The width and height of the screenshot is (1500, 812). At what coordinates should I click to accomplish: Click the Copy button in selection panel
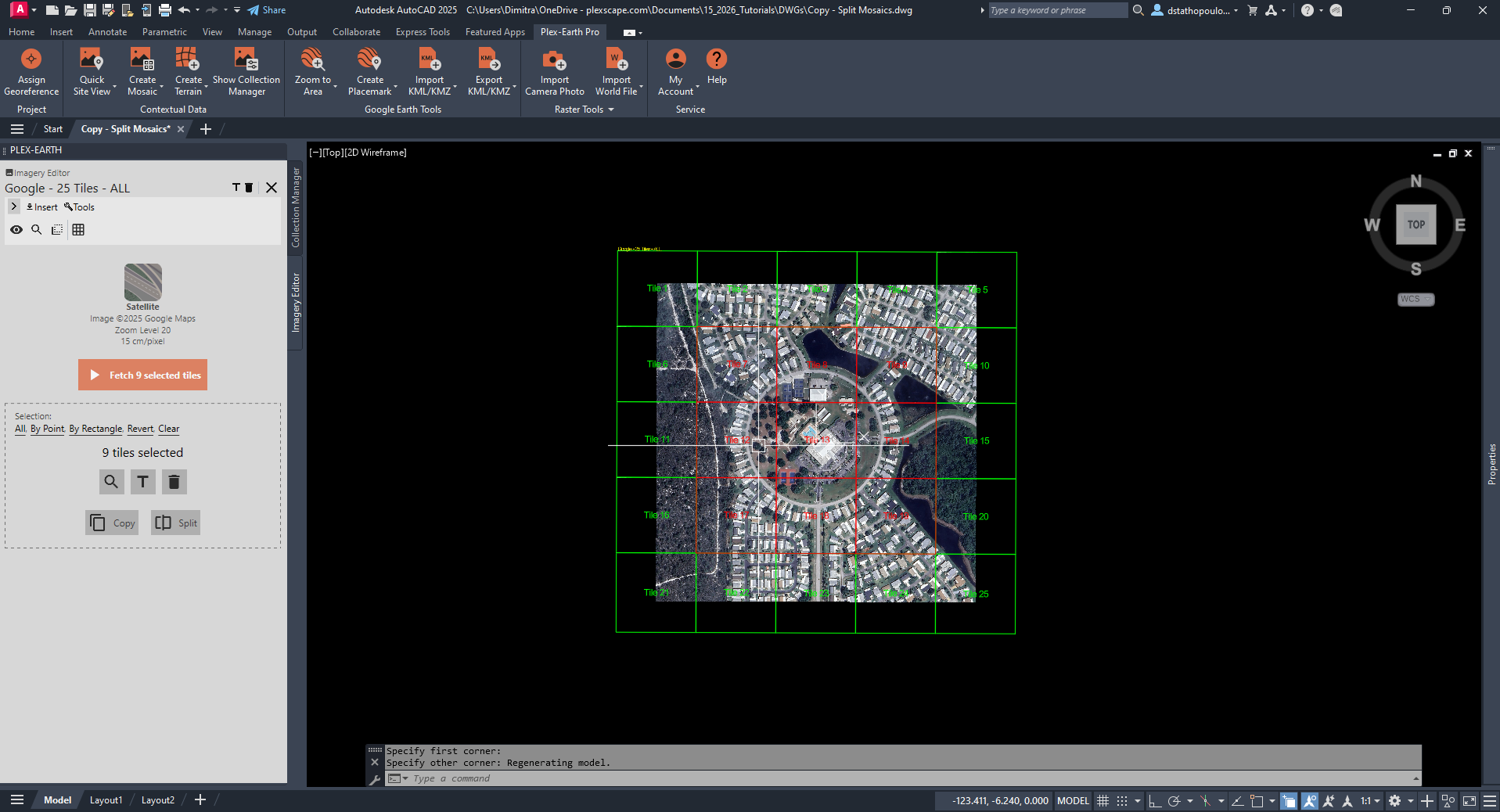112,523
